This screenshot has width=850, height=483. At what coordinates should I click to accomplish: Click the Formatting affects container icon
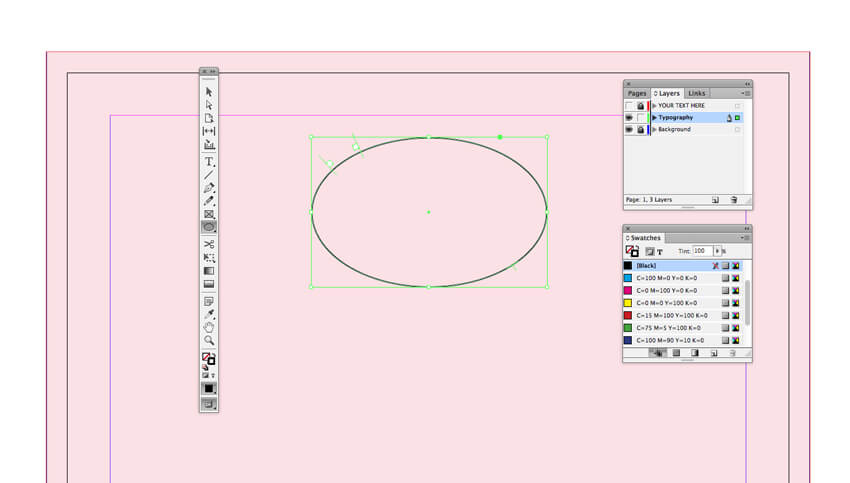tap(649, 252)
